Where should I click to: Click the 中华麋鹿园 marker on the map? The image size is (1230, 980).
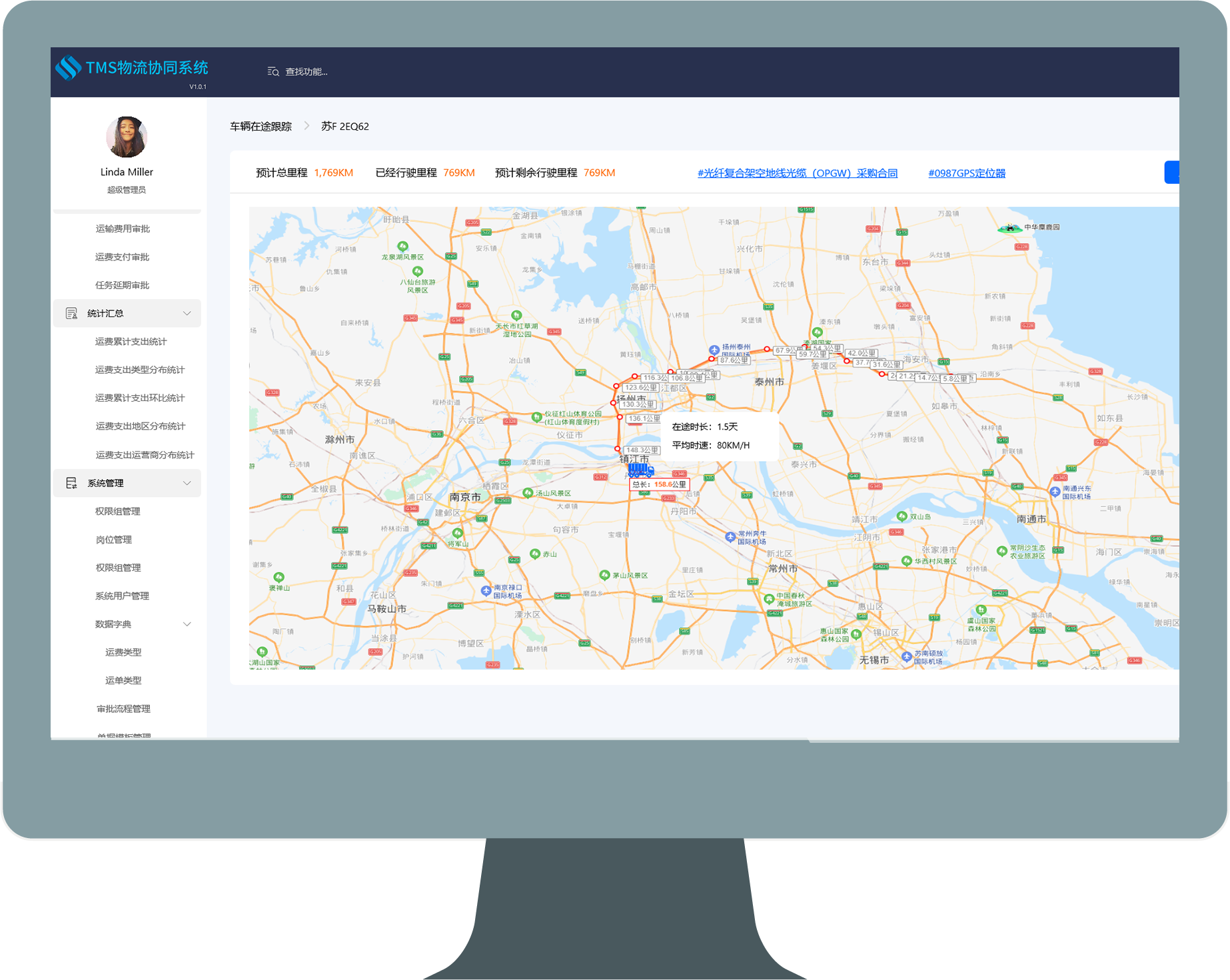[x=1010, y=228]
